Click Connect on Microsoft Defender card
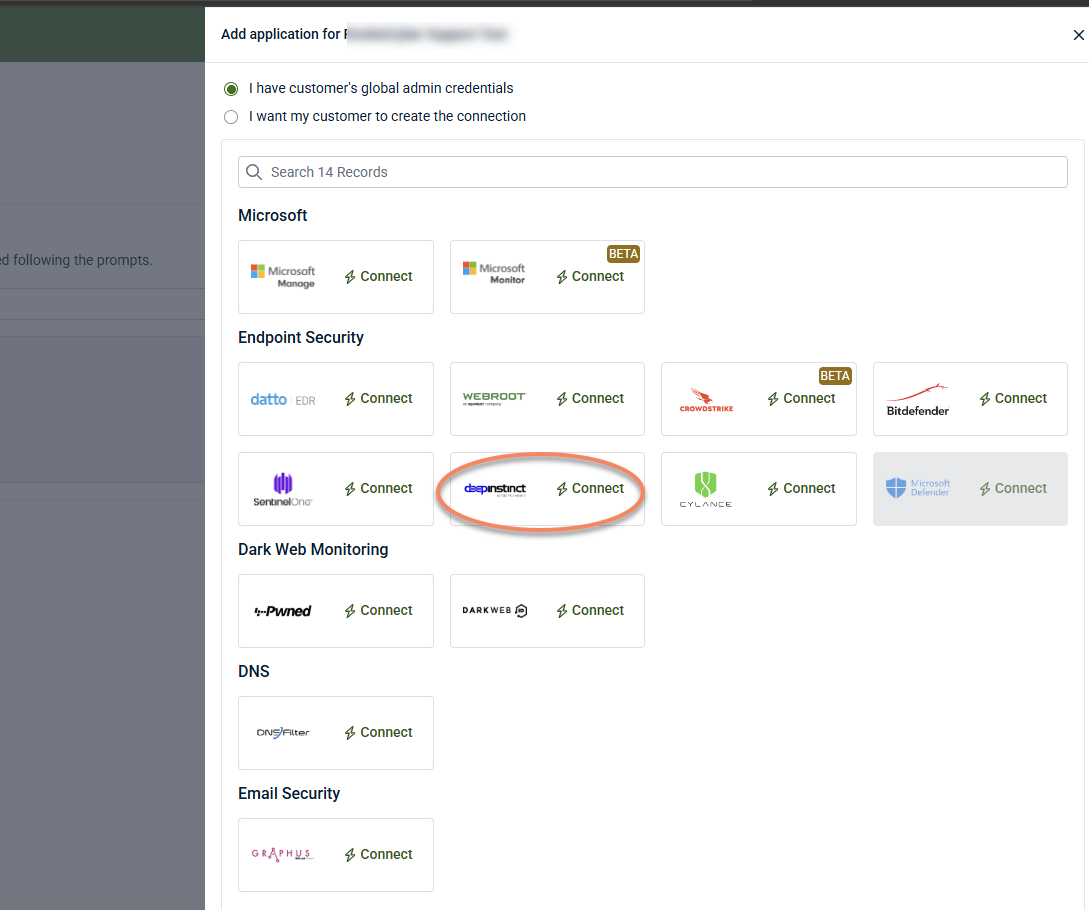1089x910 pixels. click(1013, 489)
